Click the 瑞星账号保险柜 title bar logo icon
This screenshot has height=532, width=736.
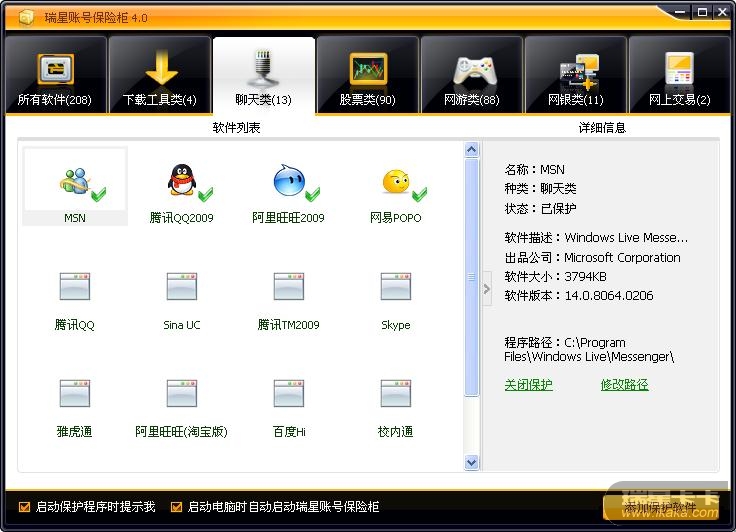coord(26,17)
